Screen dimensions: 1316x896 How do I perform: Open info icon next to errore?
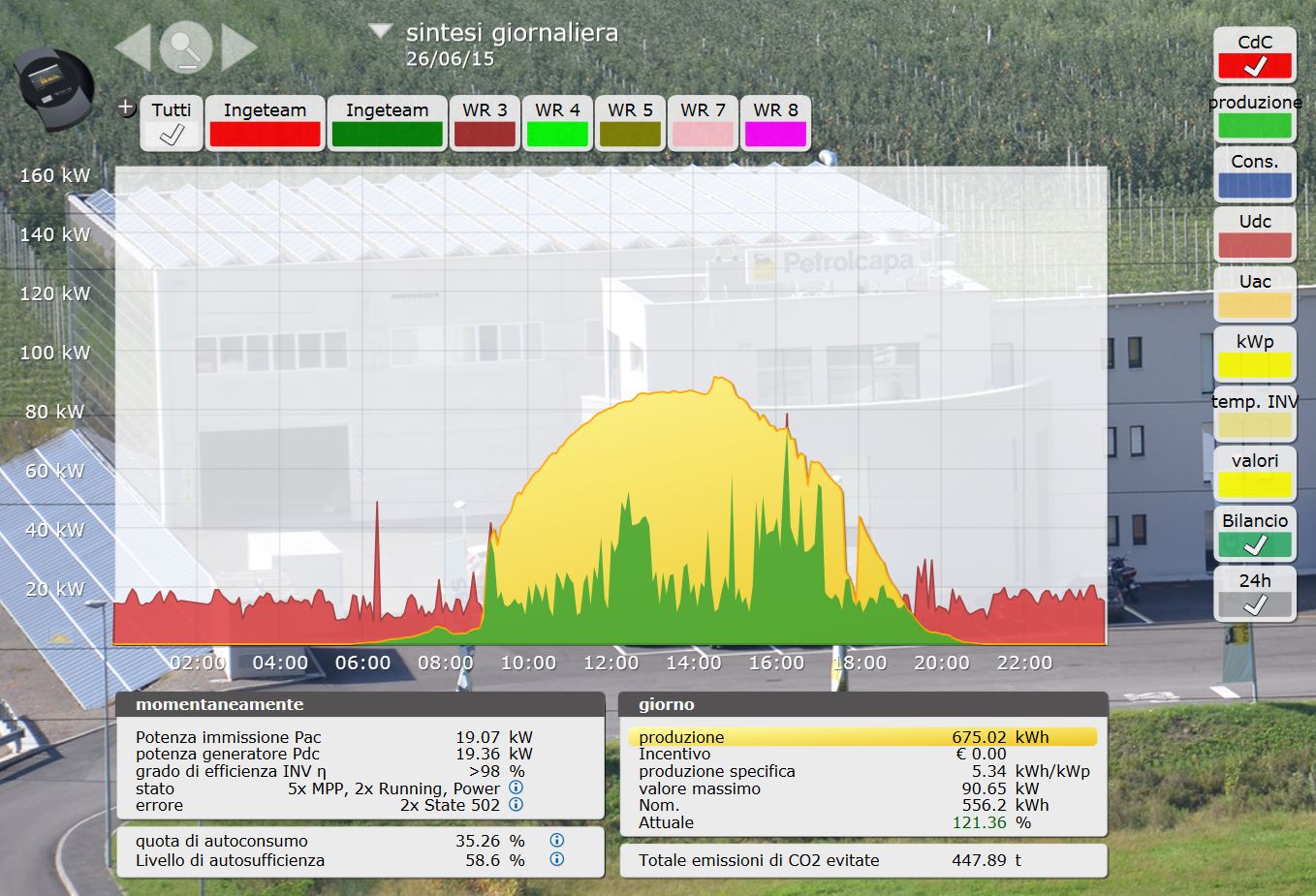[517, 805]
